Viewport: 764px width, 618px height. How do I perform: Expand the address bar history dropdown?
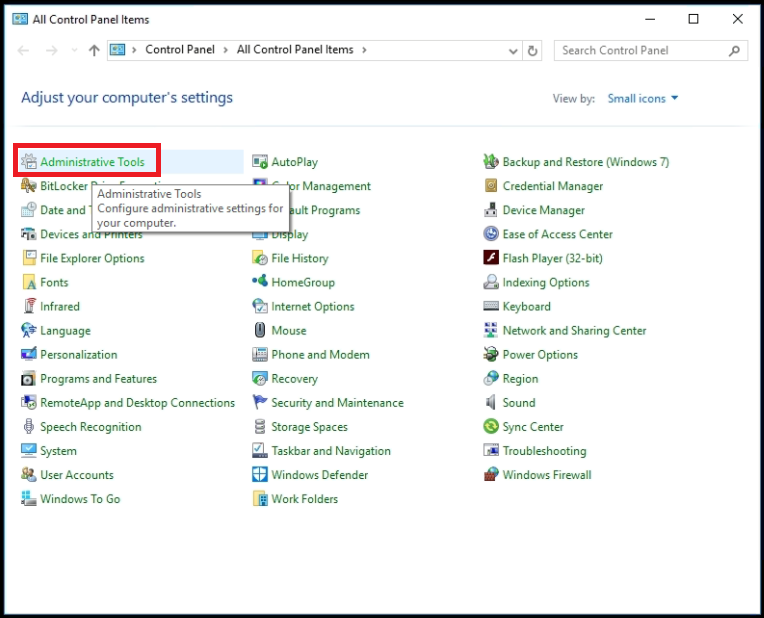pos(513,51)
